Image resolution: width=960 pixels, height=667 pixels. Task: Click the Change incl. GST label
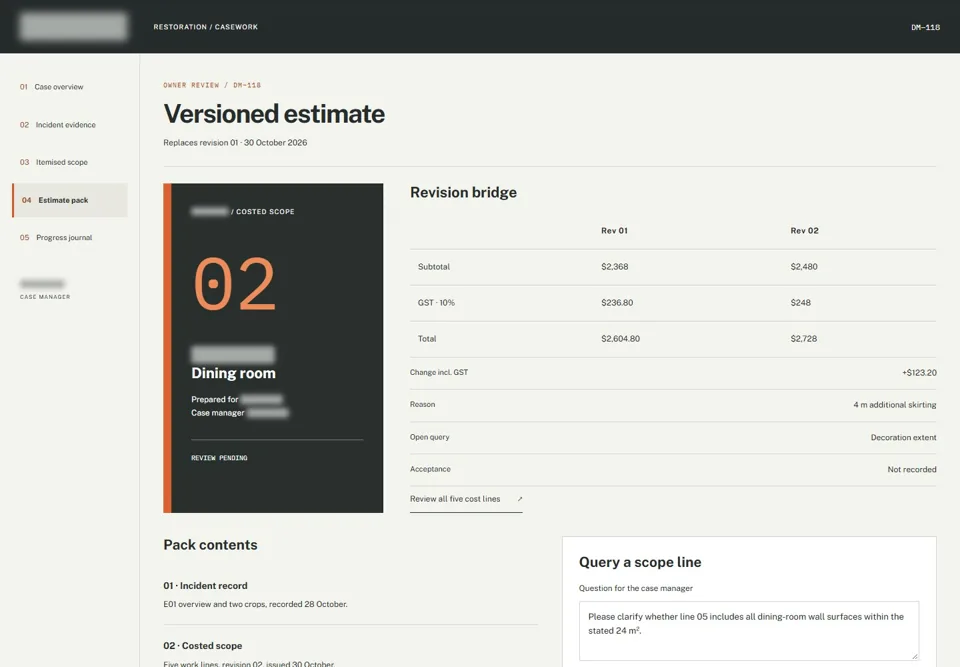tap(439, 372)
